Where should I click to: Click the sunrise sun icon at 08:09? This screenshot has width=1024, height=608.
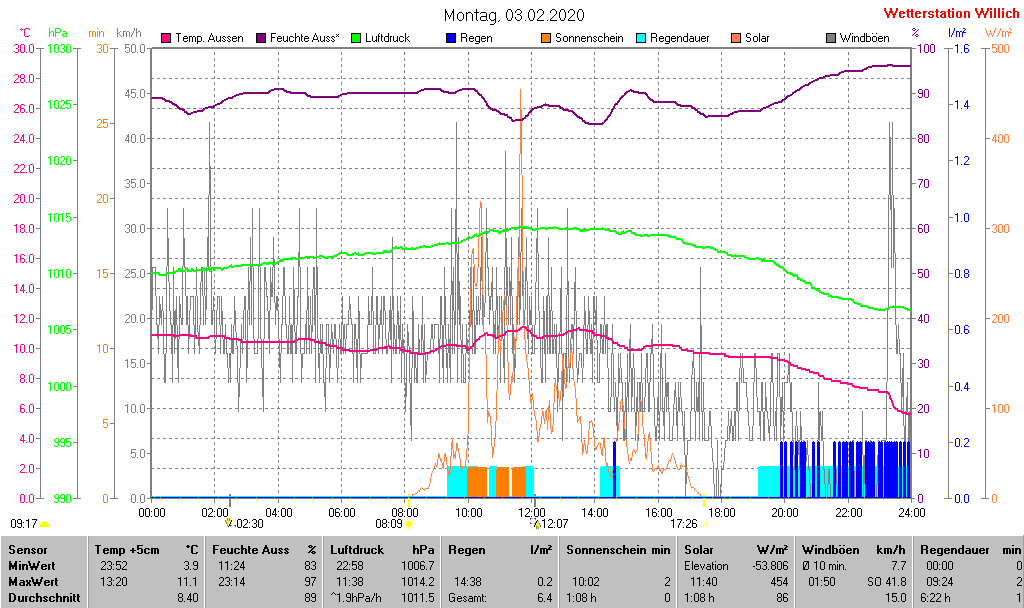coord(409,524)
